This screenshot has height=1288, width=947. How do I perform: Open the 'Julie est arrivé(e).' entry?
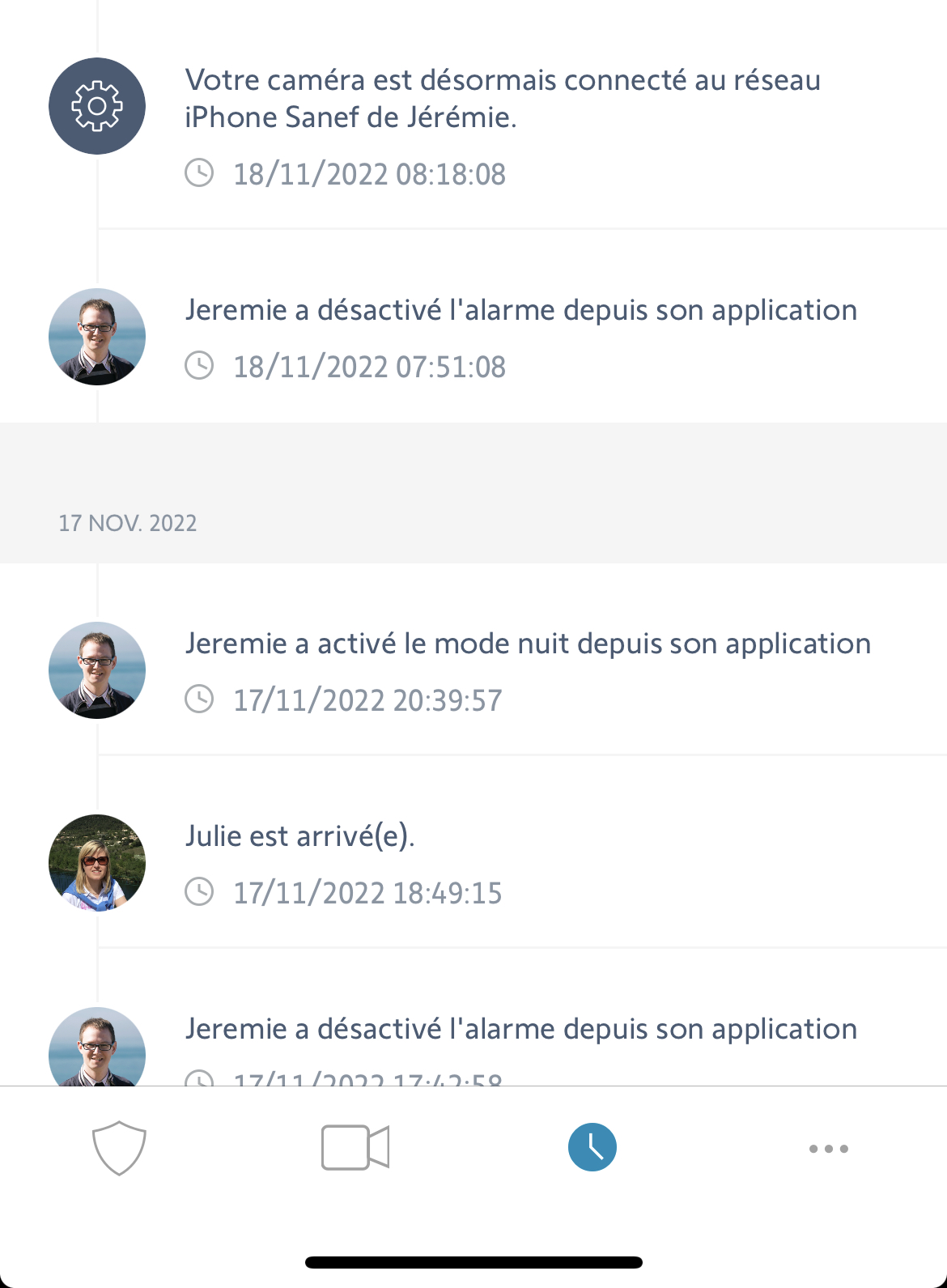(x=299, y=836)
